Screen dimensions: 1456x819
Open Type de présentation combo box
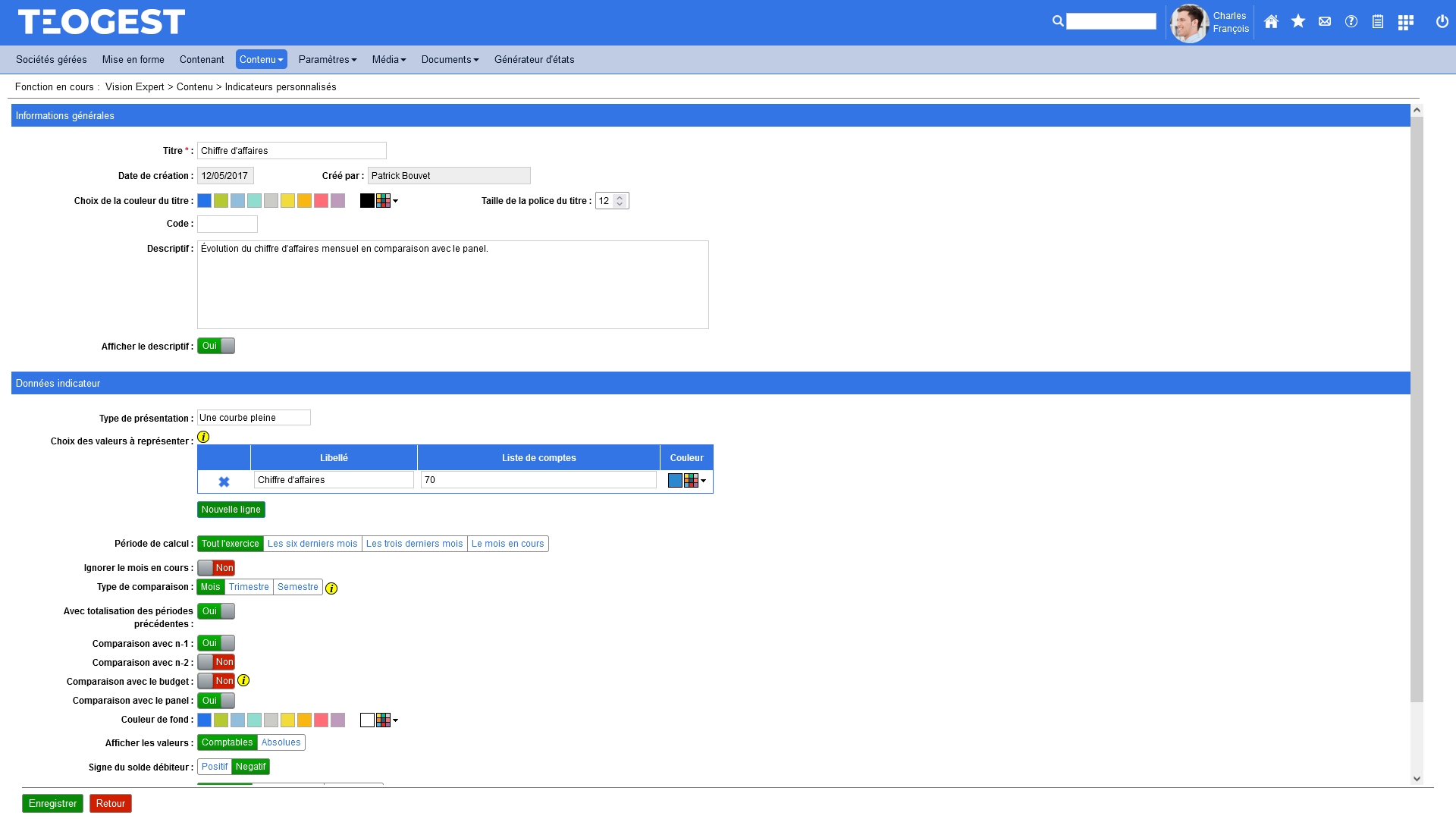click(x=254, y=418)
